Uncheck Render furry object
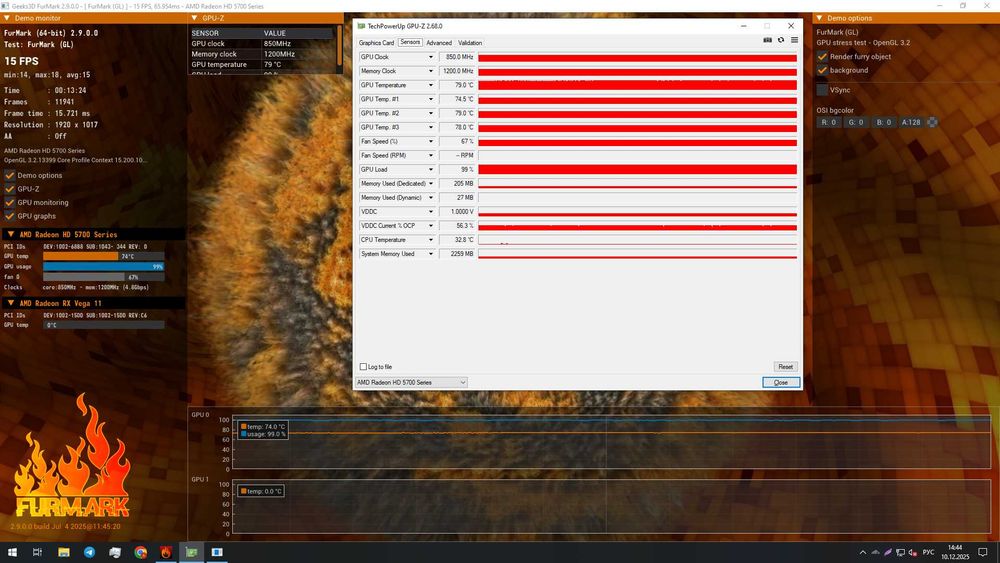 pos(822,57)
